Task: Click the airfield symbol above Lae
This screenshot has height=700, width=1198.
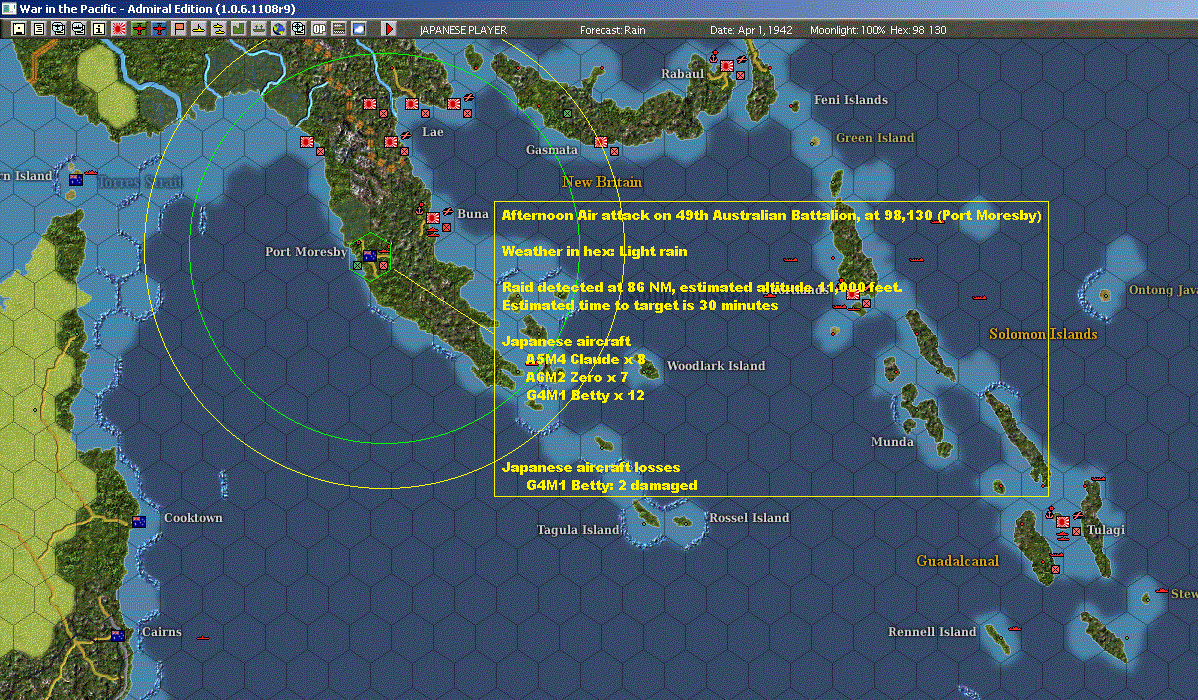Action: tap(468, 97)
